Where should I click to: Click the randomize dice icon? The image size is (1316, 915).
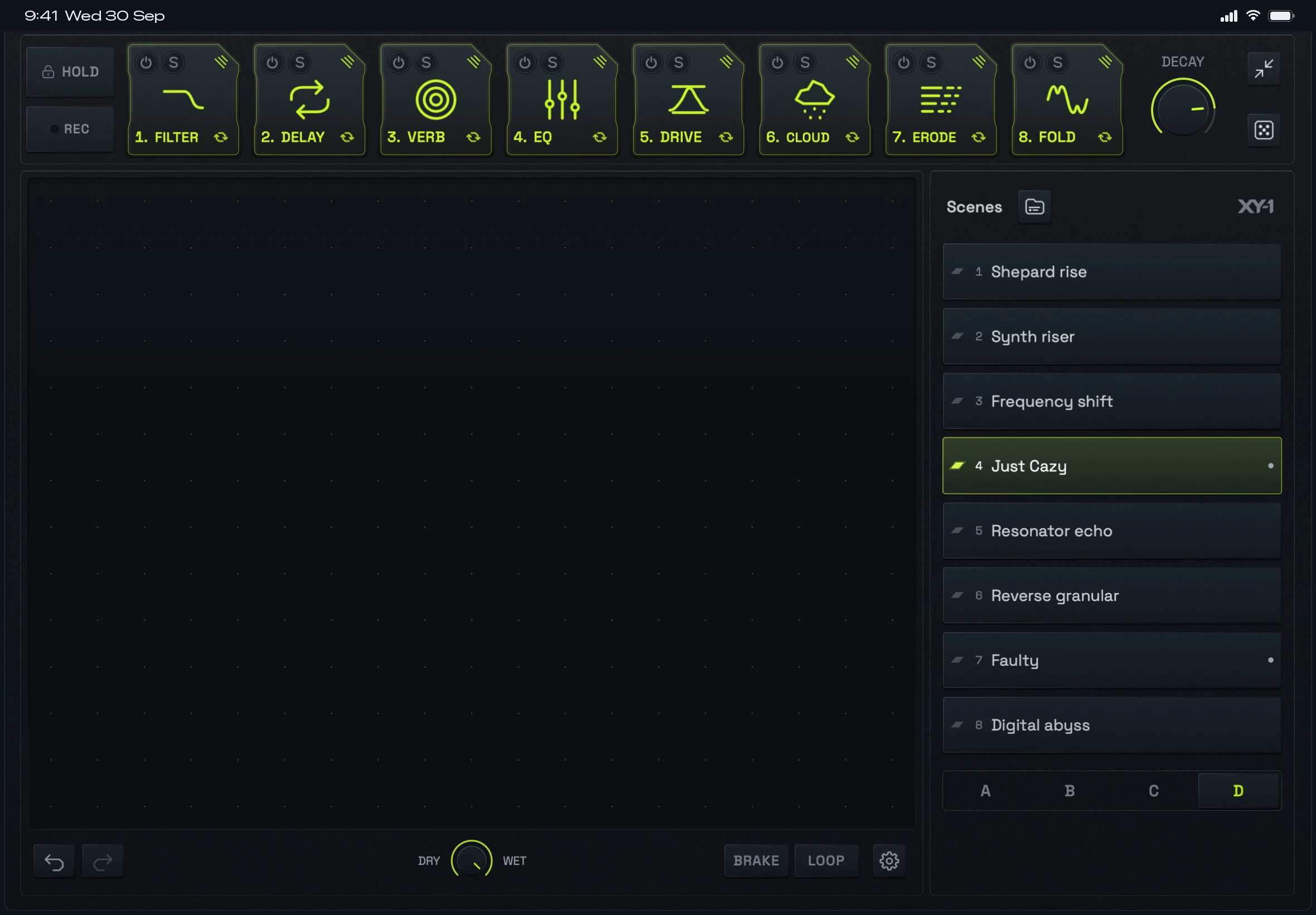click(1263, 130)
